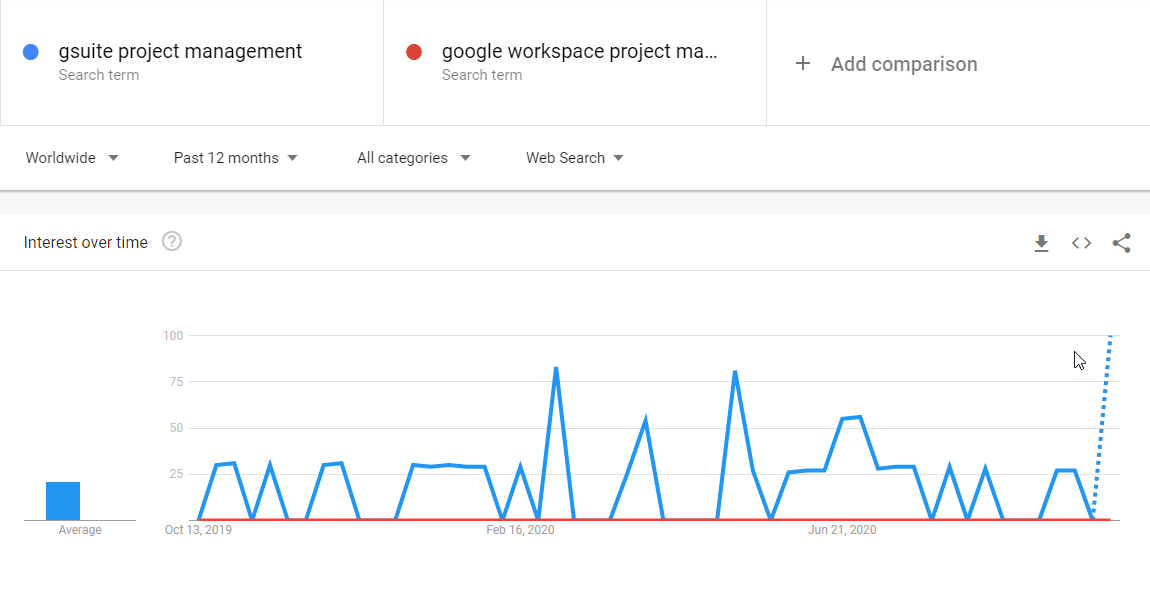The image size is (1150, 605).
Task: Open the Worldwide region dropdown
Action: click(72, 158)
